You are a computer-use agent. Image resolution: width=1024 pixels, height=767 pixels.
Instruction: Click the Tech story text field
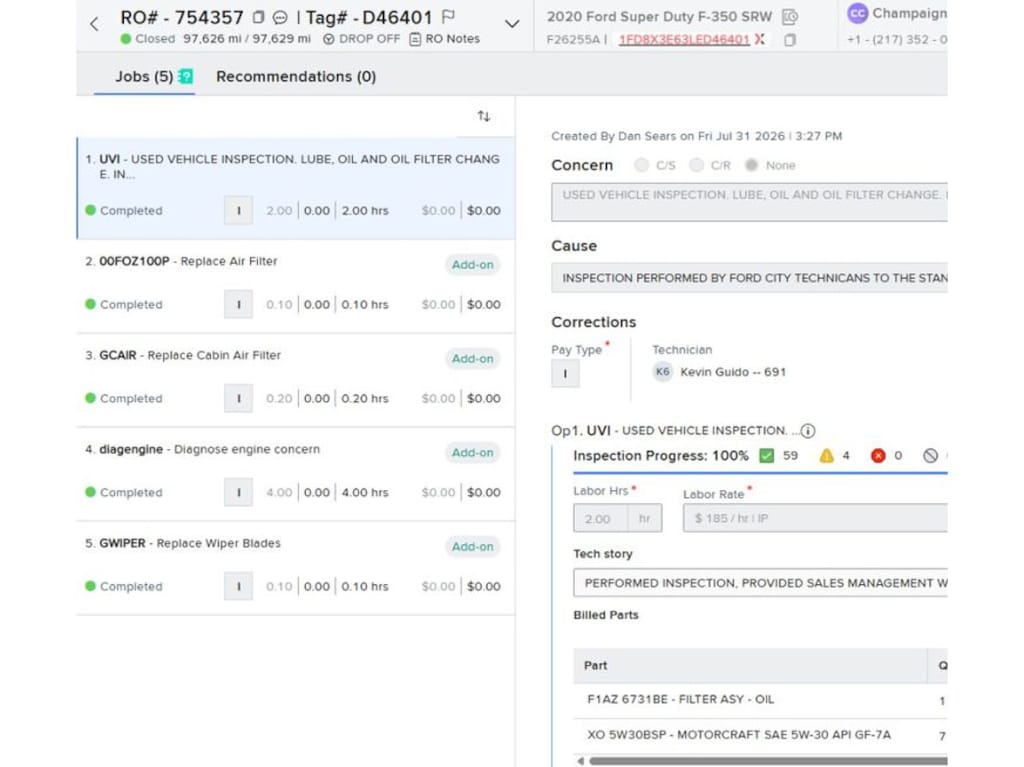pos(760,583)
